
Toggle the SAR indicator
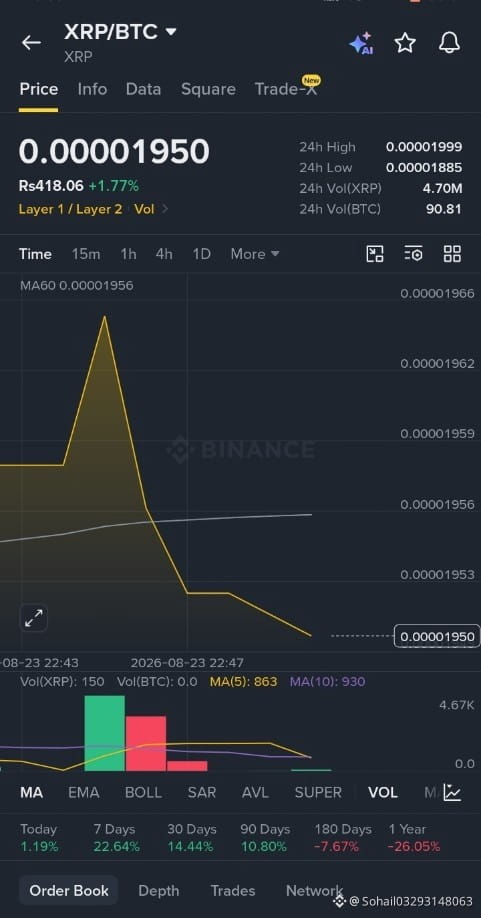point(202,793)
